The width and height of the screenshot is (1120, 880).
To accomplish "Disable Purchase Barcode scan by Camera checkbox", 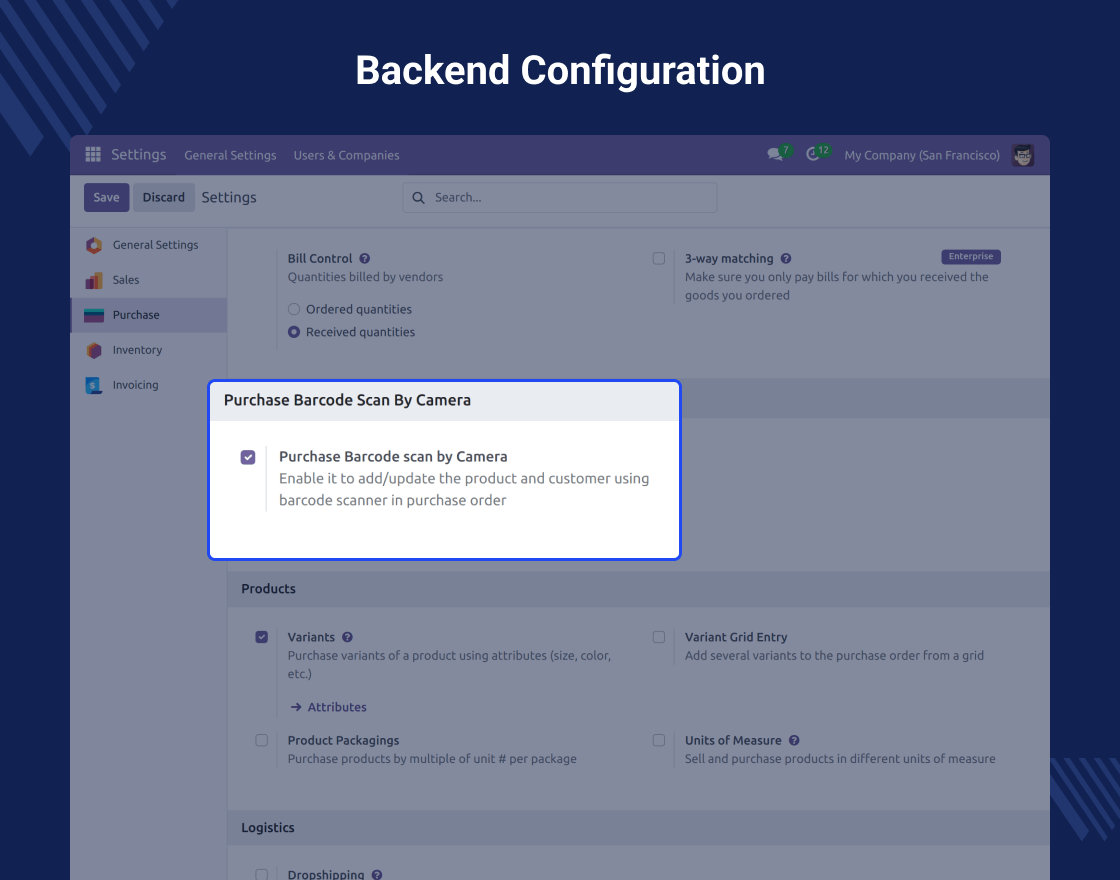I will (x=248, y=457).
